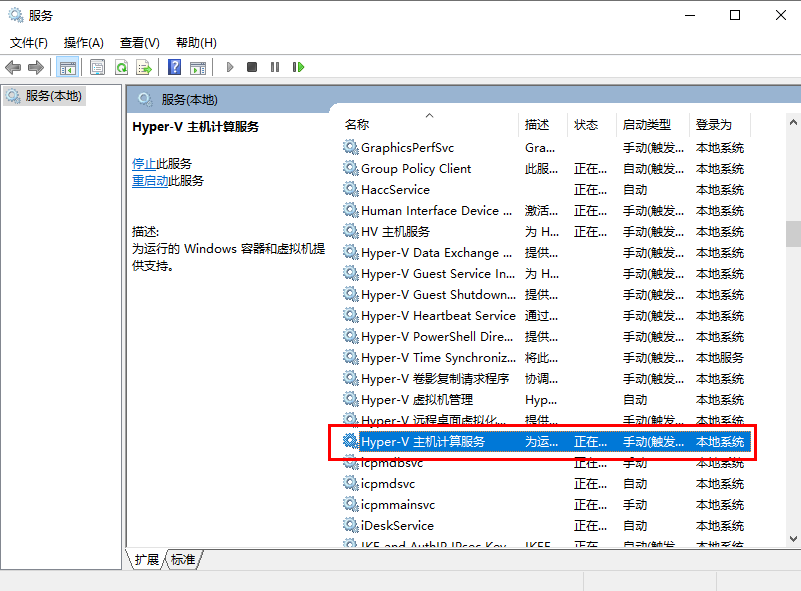The width and height of the screenshot is (801, 591).
Task: Select the icpmmainsvc service name
Action: tap(397, 505)
